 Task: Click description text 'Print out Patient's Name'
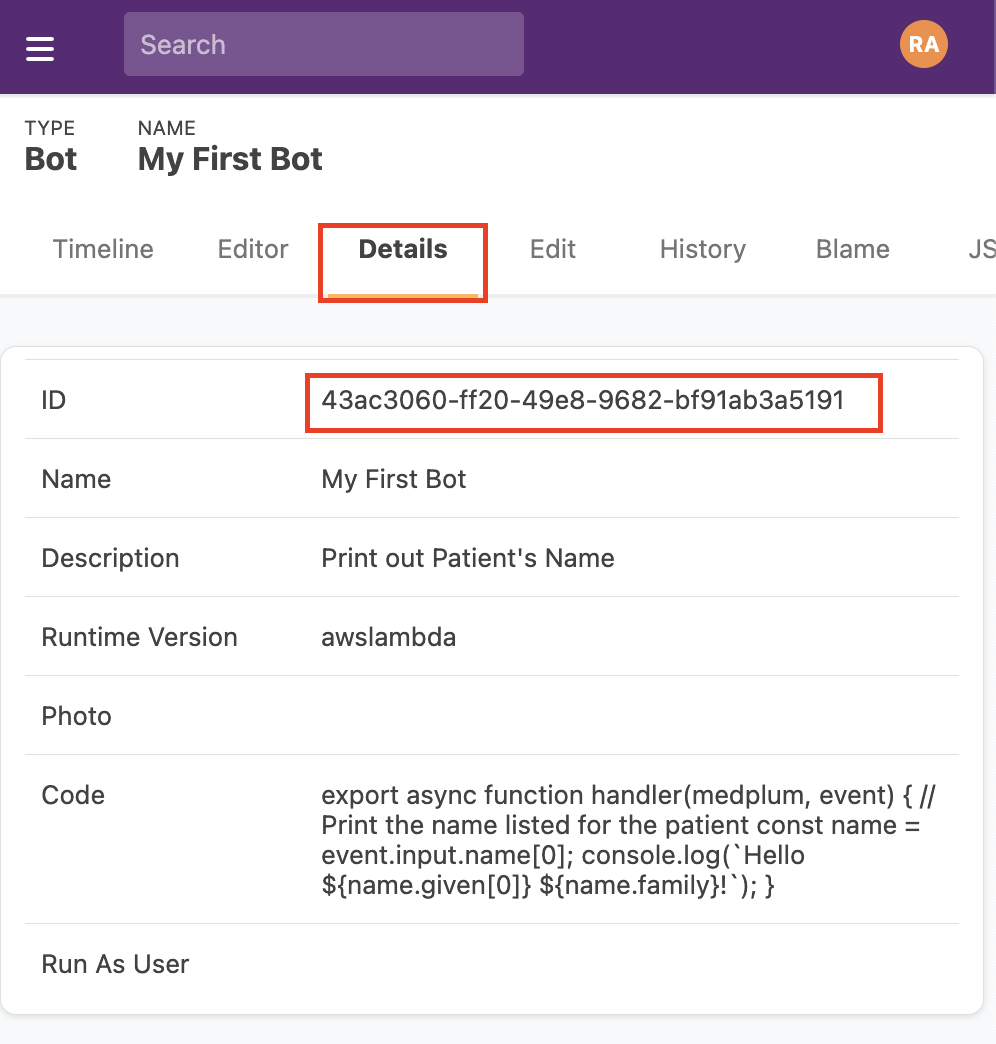[x=467, y=558]
